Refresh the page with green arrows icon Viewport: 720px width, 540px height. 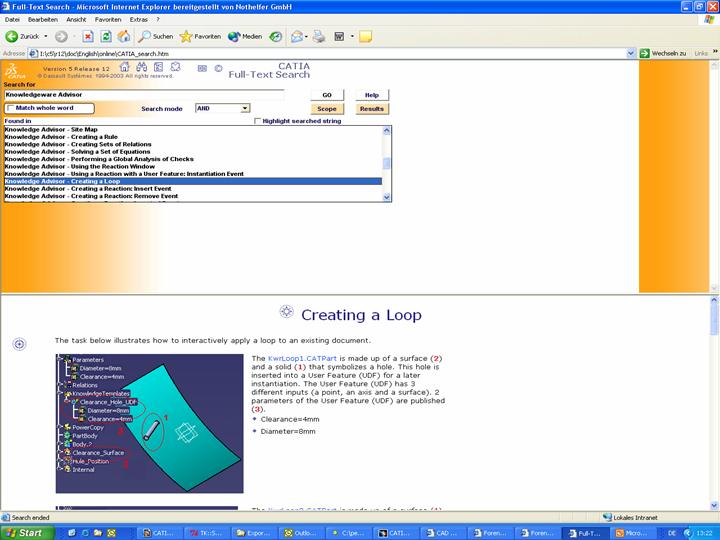pos(106,36)
